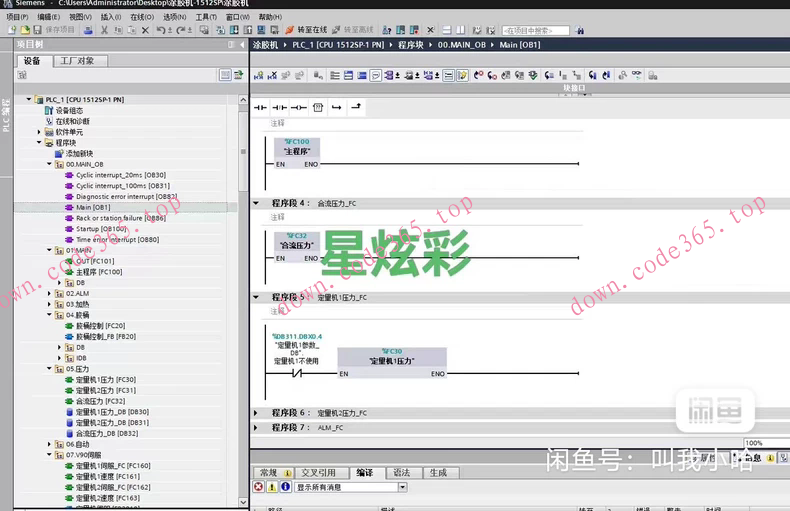The width and height of the screenshot is (790, 511).
Task: Expand network 程序段 7 ALM_FC
Action: 256,427
